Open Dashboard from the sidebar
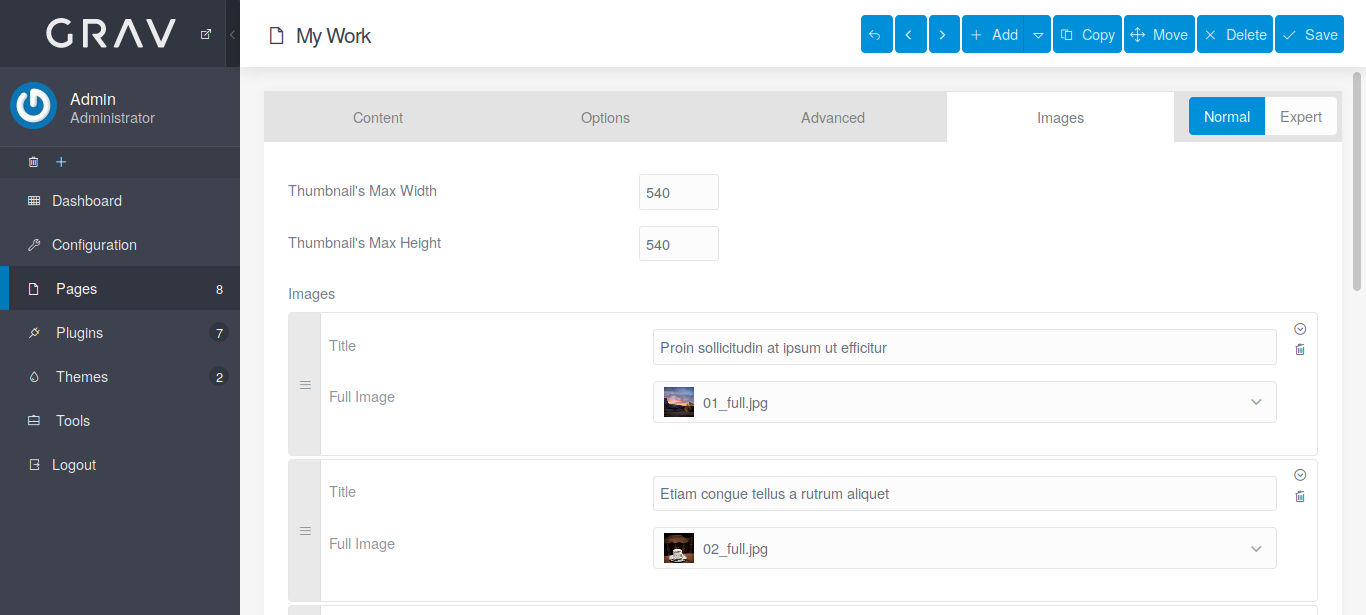 tap(120, 201)
